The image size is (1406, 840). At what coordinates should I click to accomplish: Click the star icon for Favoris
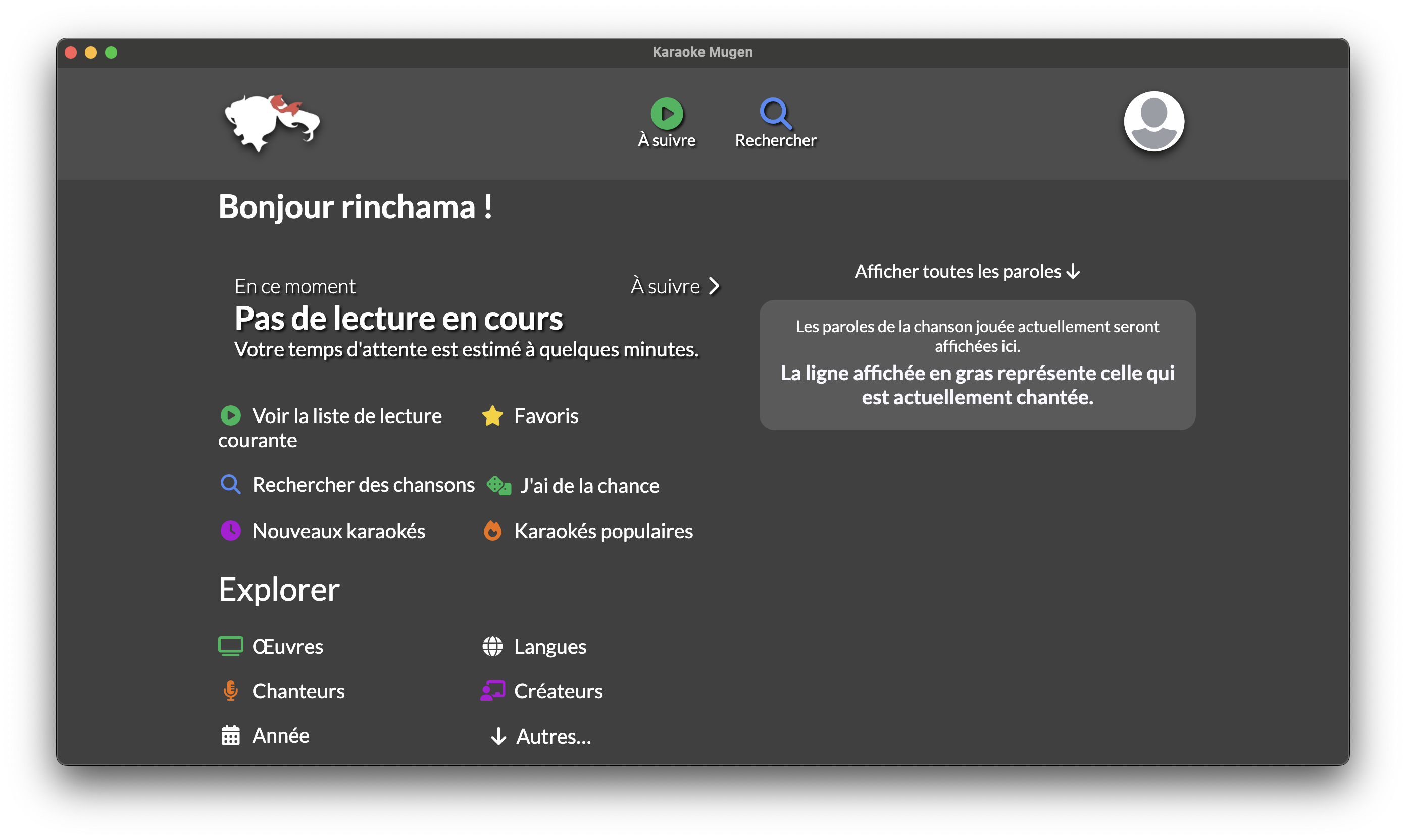[492, 416]
